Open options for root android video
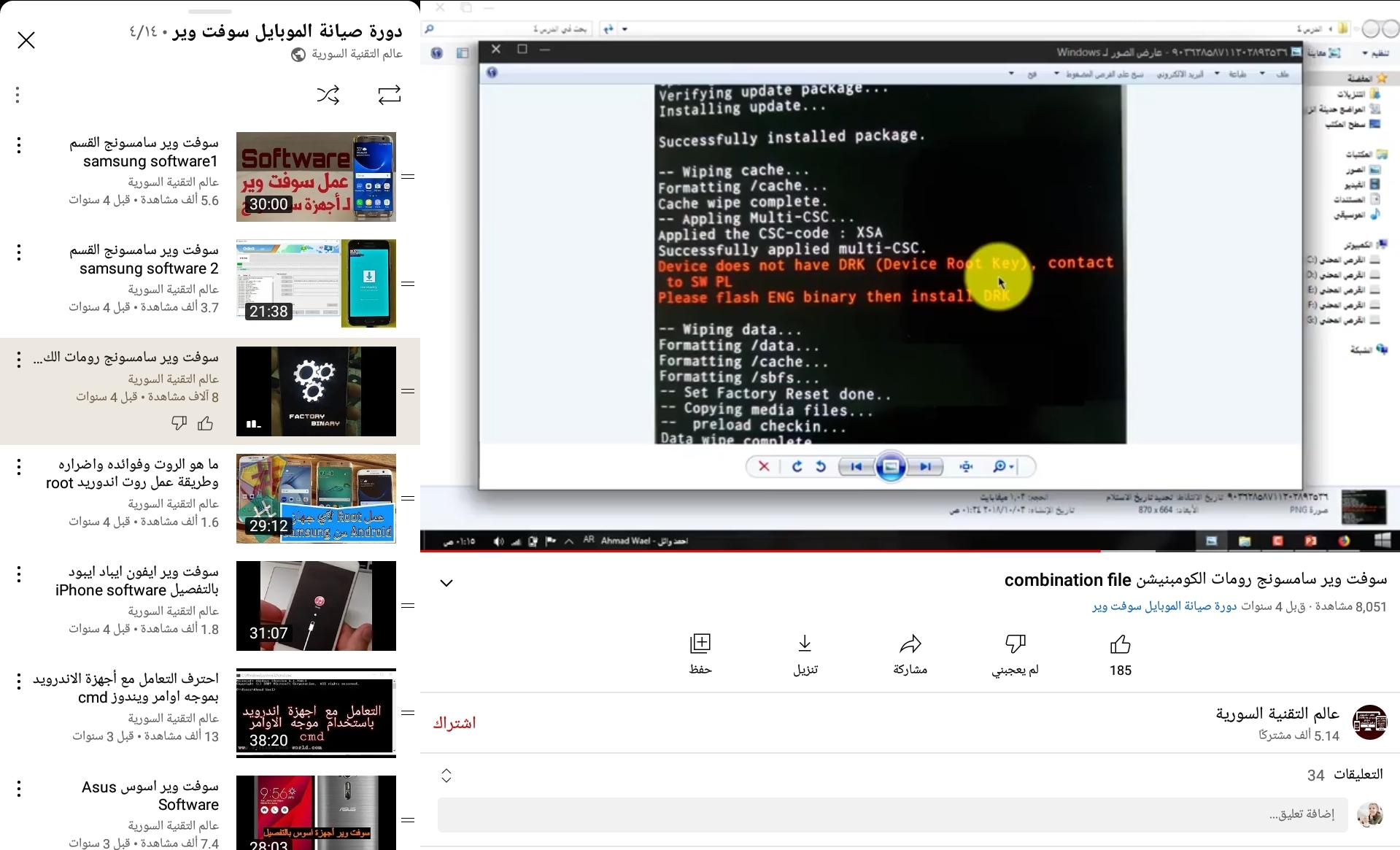The image size is (1400, 850). pyautogui.click(x=19, y=467)
